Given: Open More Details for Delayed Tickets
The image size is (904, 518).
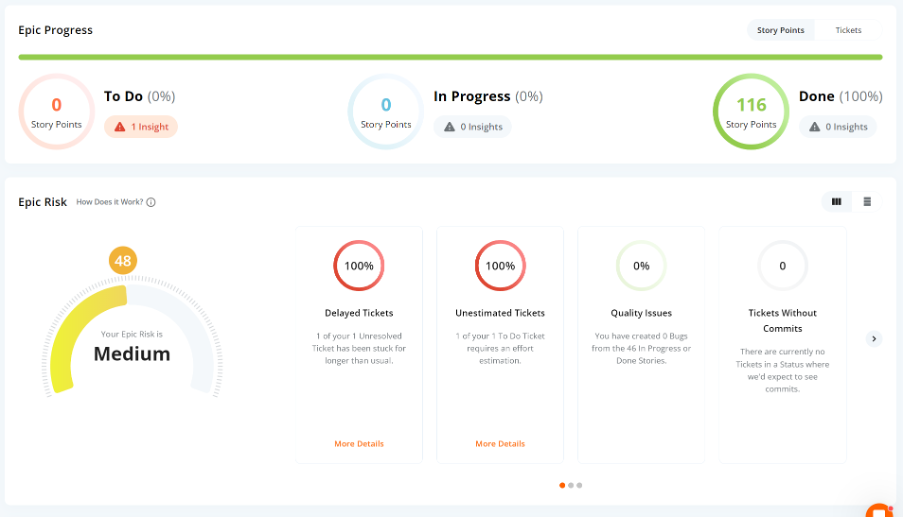Looking at the screenshot, I should 359,444.
